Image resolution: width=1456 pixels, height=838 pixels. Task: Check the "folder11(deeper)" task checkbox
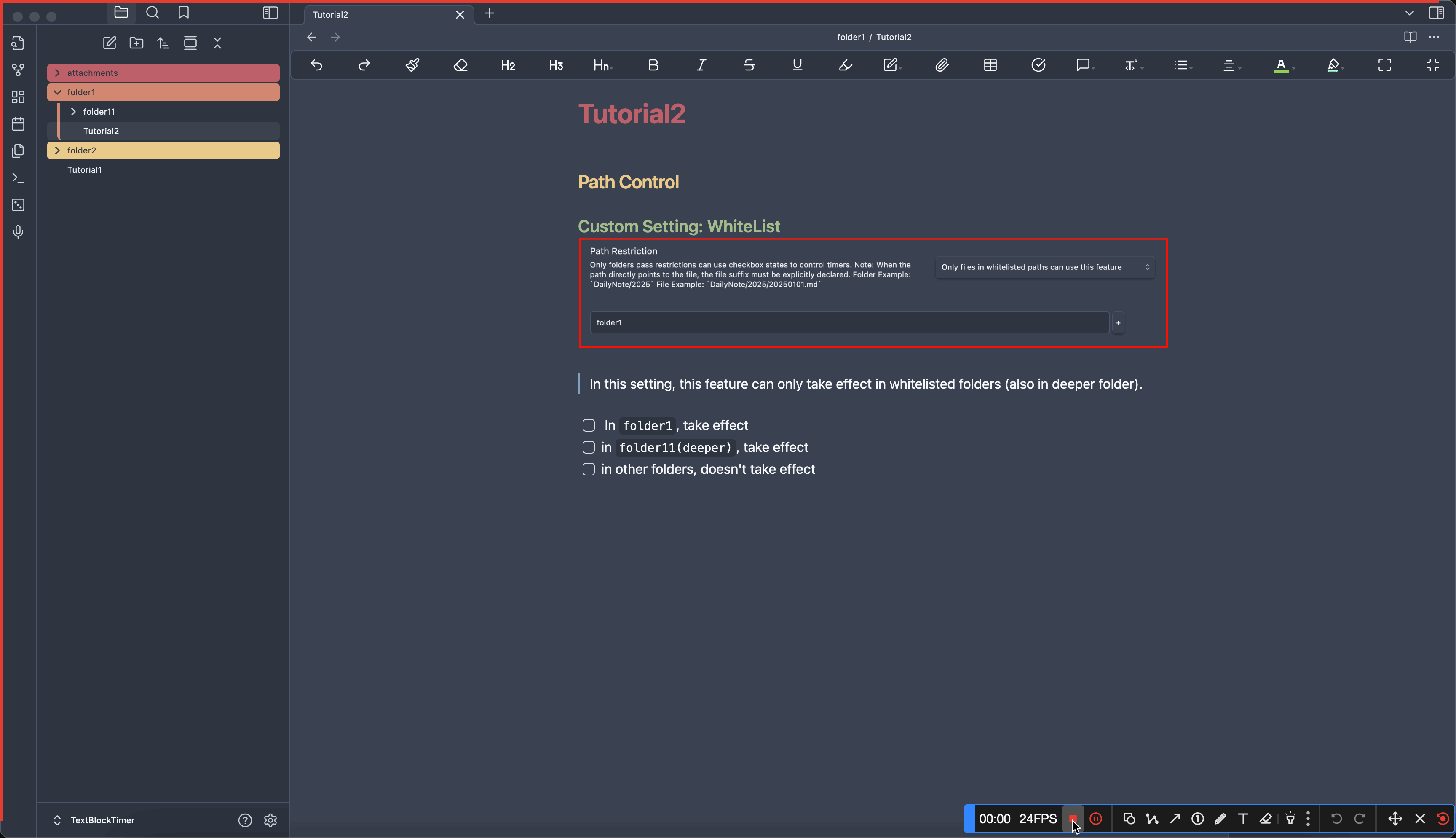[588, 447]
